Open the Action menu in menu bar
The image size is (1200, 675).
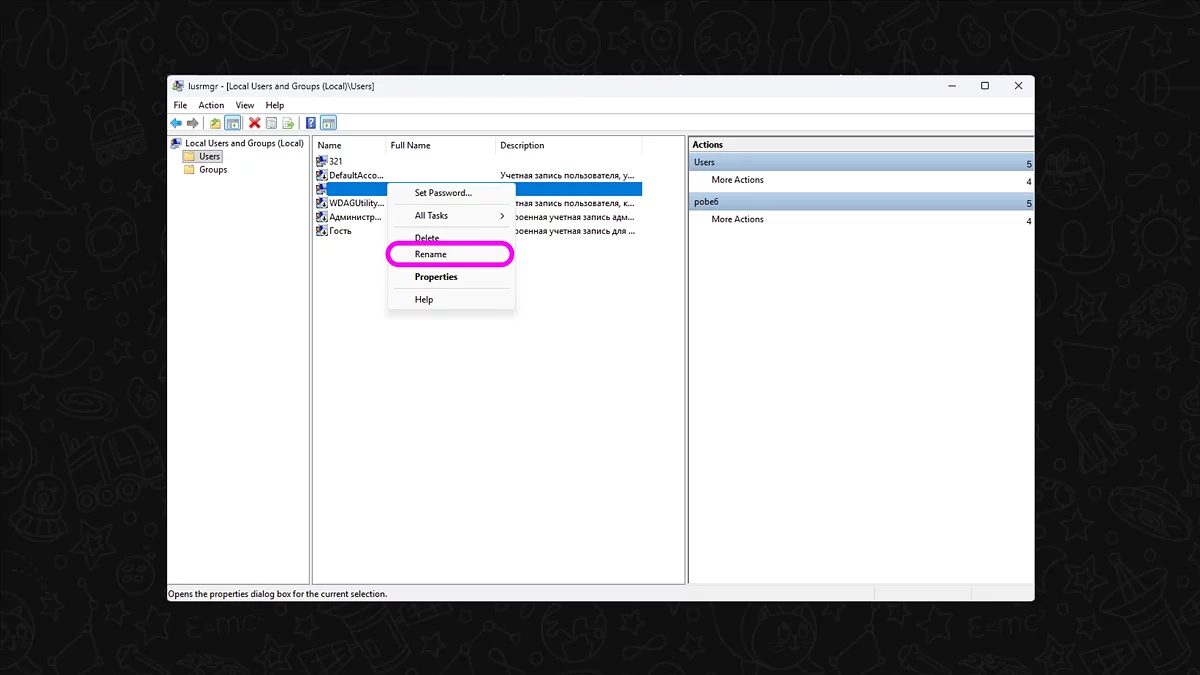pos(211,105)
